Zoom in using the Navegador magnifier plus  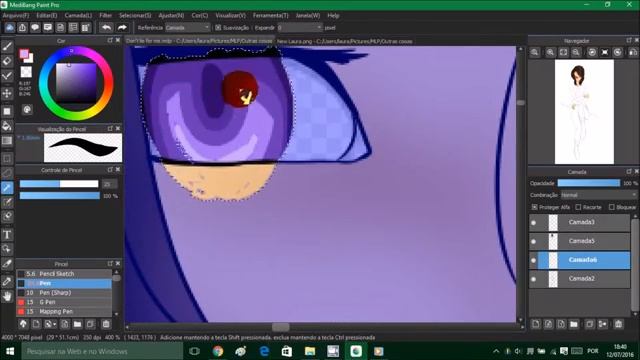(550, 52)
